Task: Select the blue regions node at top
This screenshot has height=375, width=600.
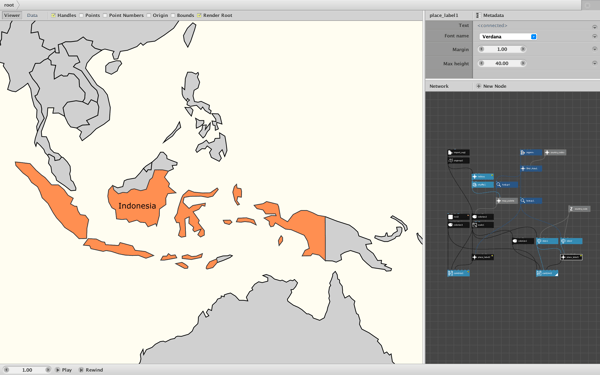Action: 531,152
